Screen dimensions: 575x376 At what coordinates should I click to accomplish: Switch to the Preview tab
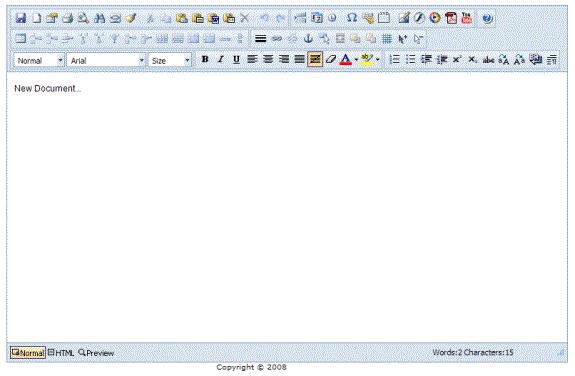[x=96, y=353]
